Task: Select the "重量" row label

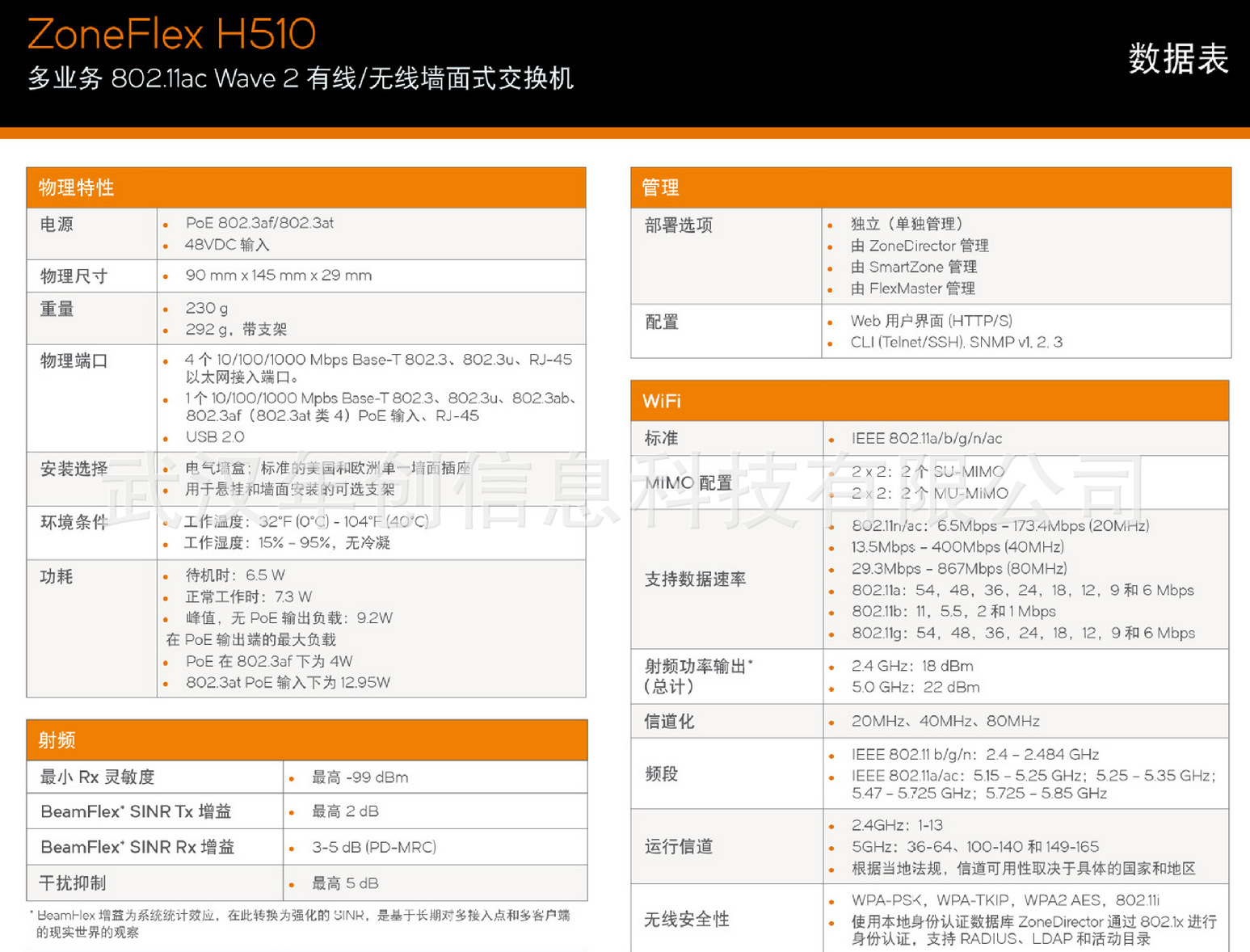Action: (57, 309)
